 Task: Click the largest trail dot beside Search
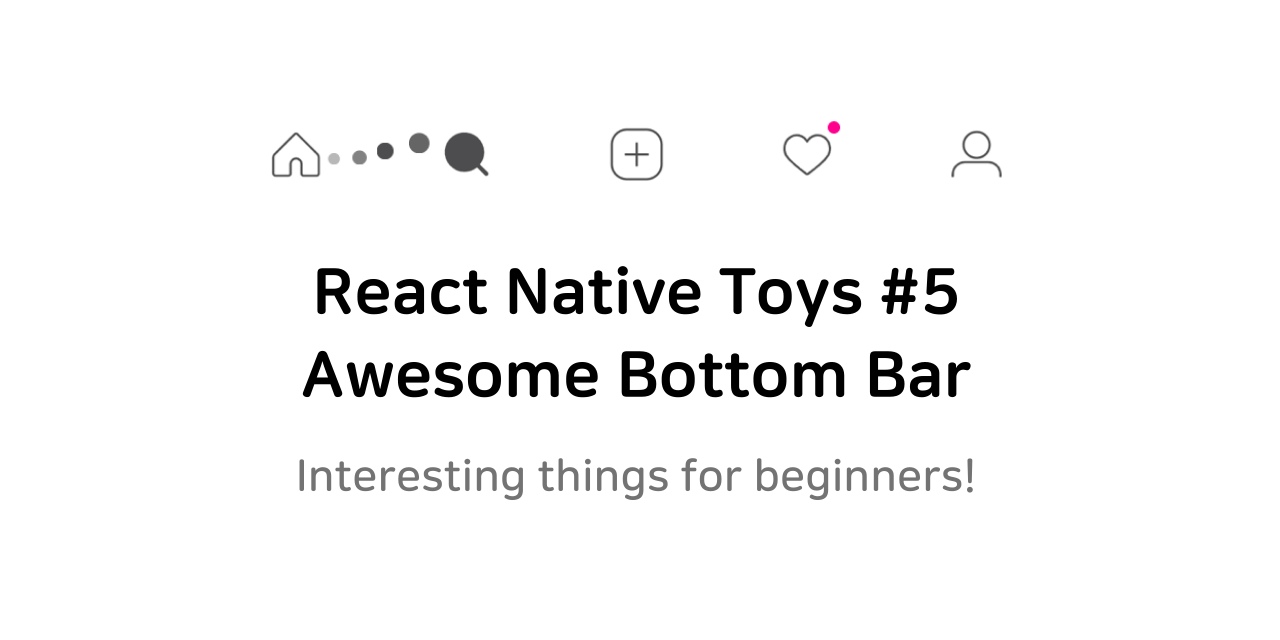419,143
